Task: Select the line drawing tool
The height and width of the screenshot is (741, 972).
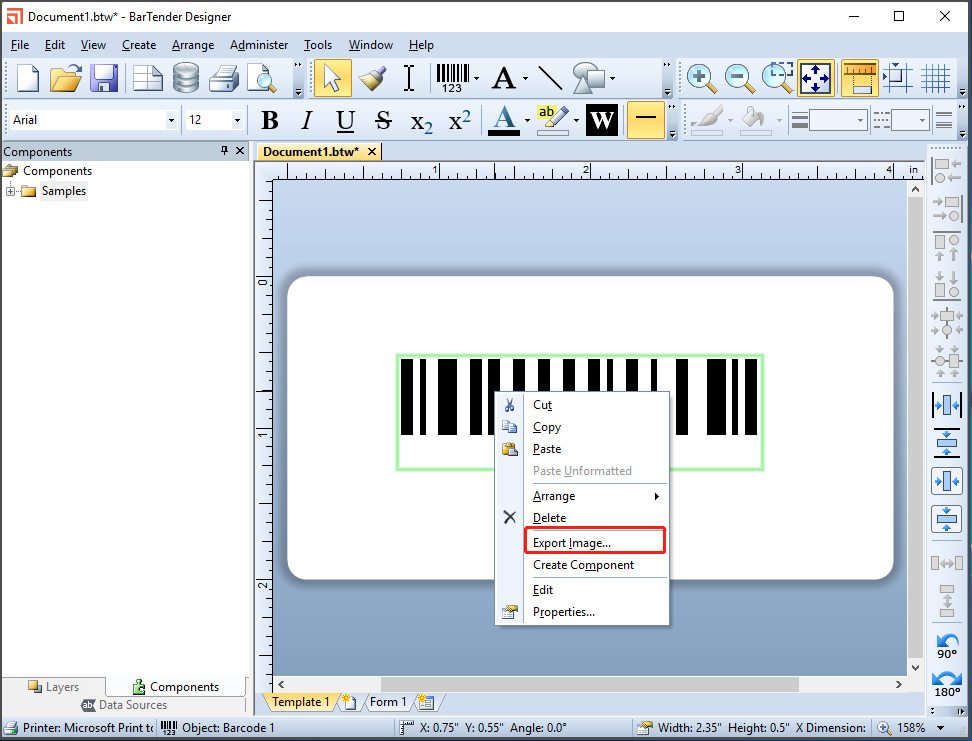Action: pos(550,78)
